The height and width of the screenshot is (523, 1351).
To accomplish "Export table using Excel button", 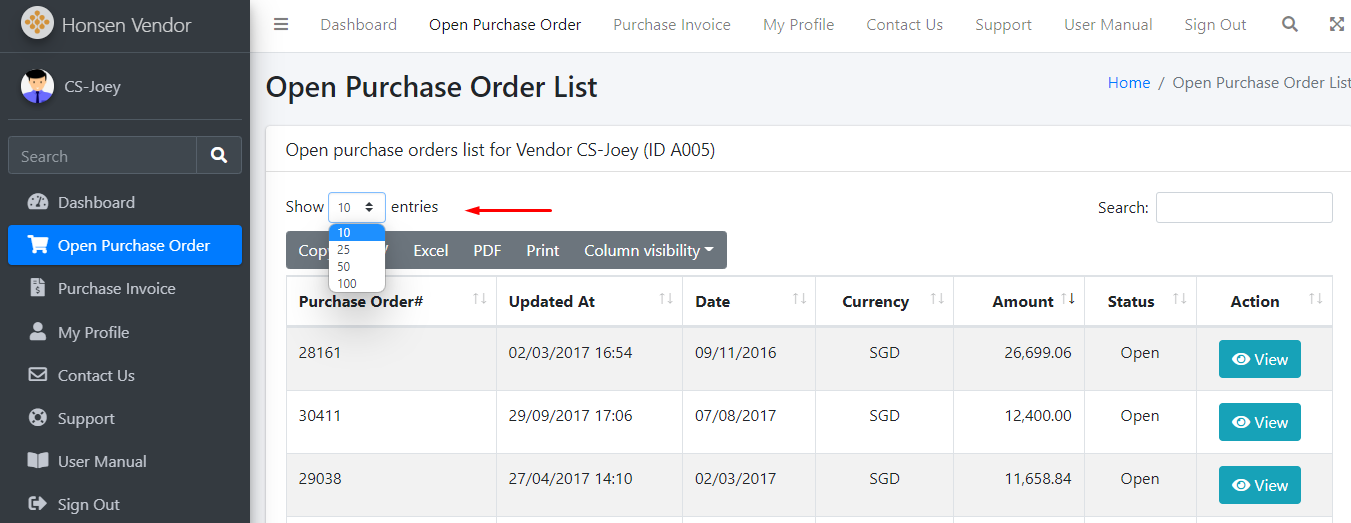I will click(430, 250).
